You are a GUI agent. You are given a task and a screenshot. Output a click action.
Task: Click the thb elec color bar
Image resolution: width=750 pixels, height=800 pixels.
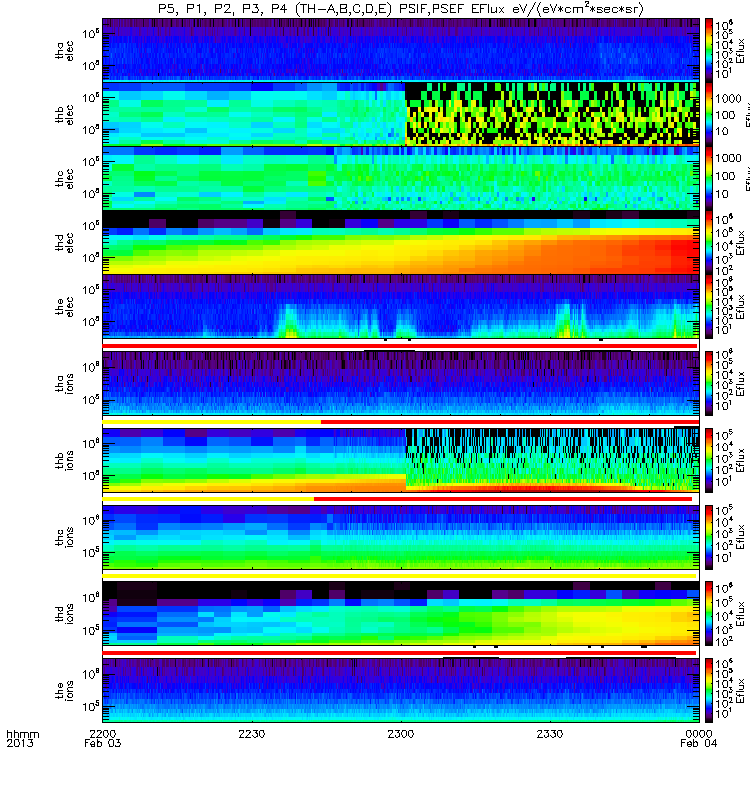[x=709, y=114]
